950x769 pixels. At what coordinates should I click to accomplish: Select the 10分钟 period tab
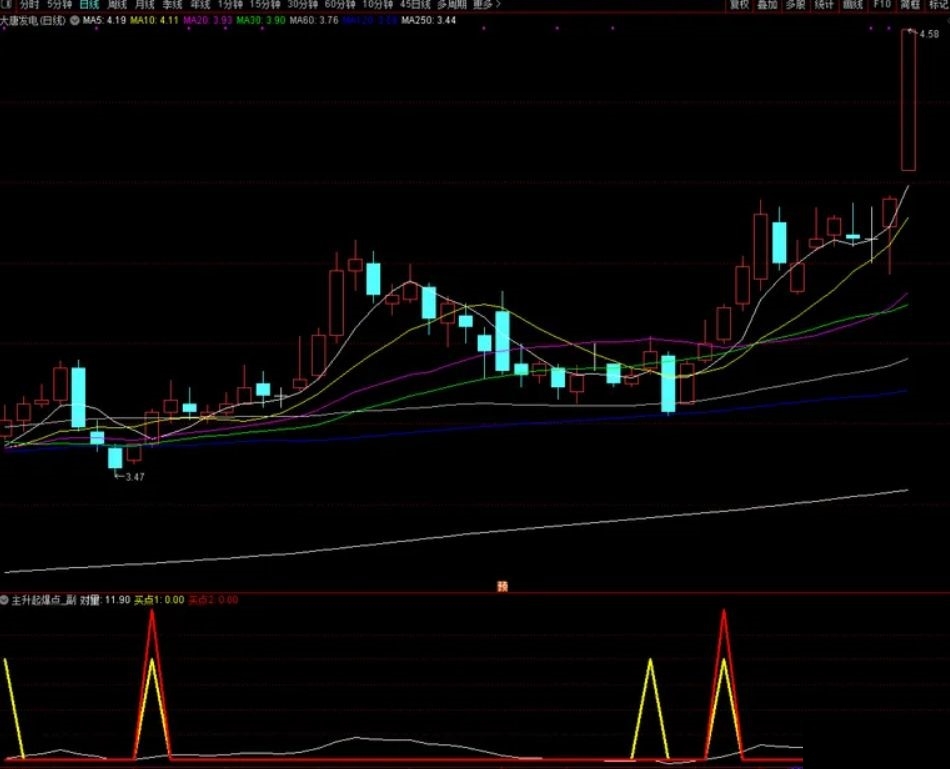coord(377,4)
